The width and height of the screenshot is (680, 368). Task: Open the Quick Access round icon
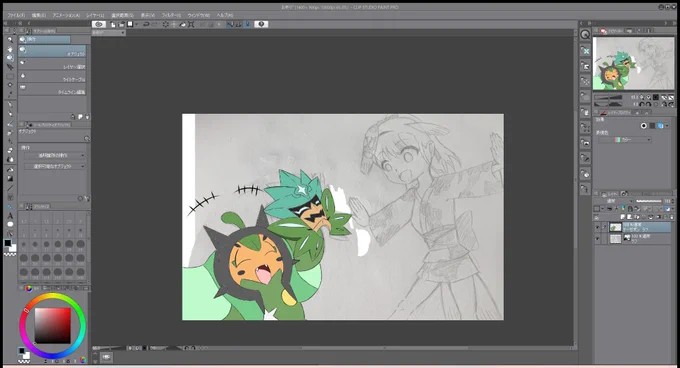(585, 35)
